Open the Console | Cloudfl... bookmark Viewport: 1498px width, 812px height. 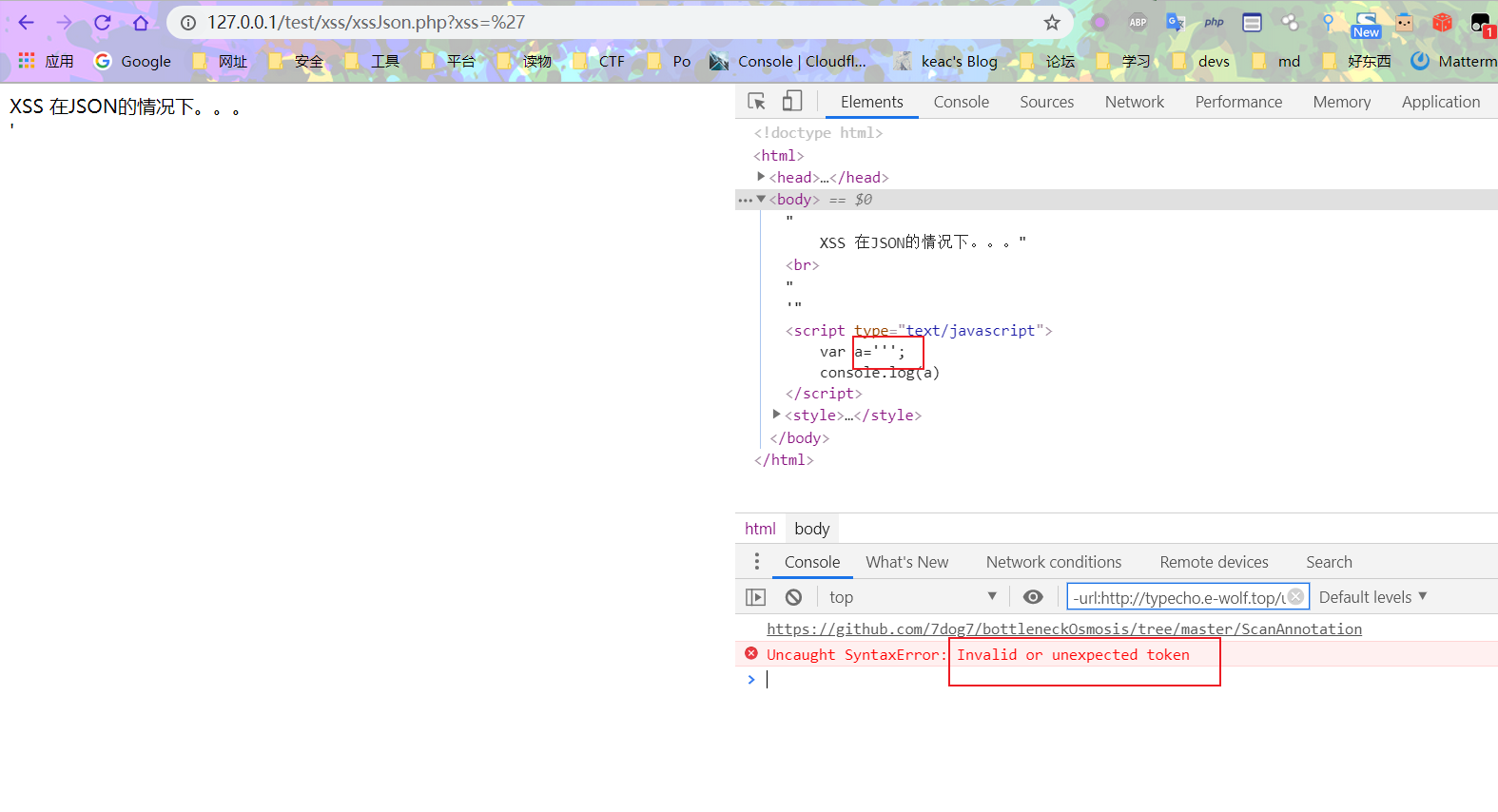[x=788, y=61]
